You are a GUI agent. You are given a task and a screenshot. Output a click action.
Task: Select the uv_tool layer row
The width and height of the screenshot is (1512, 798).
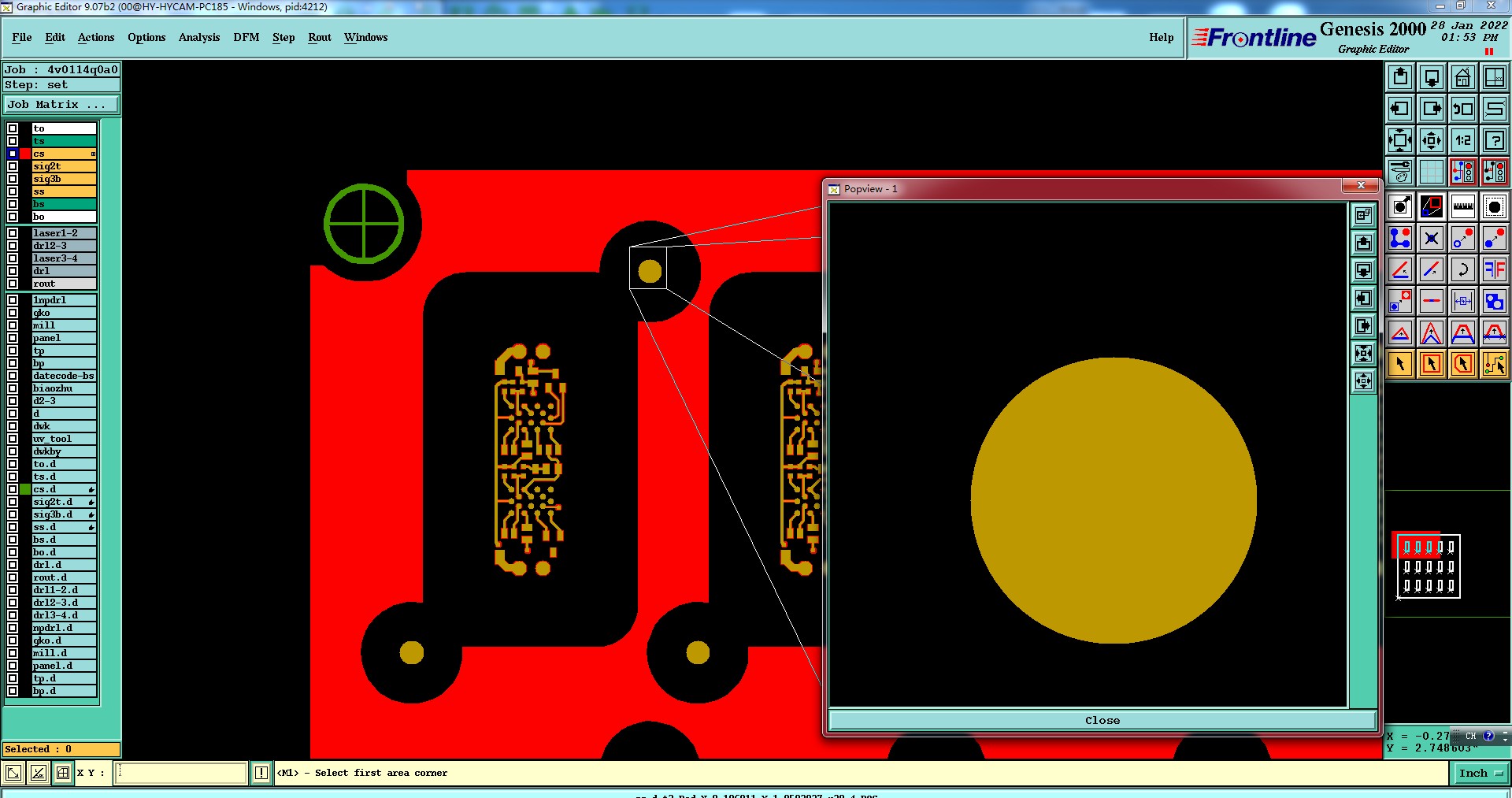tap(64, 439)
